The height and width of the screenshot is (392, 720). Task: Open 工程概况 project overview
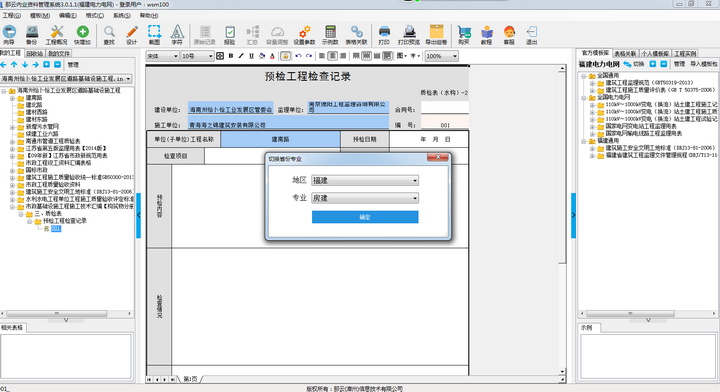56,35
